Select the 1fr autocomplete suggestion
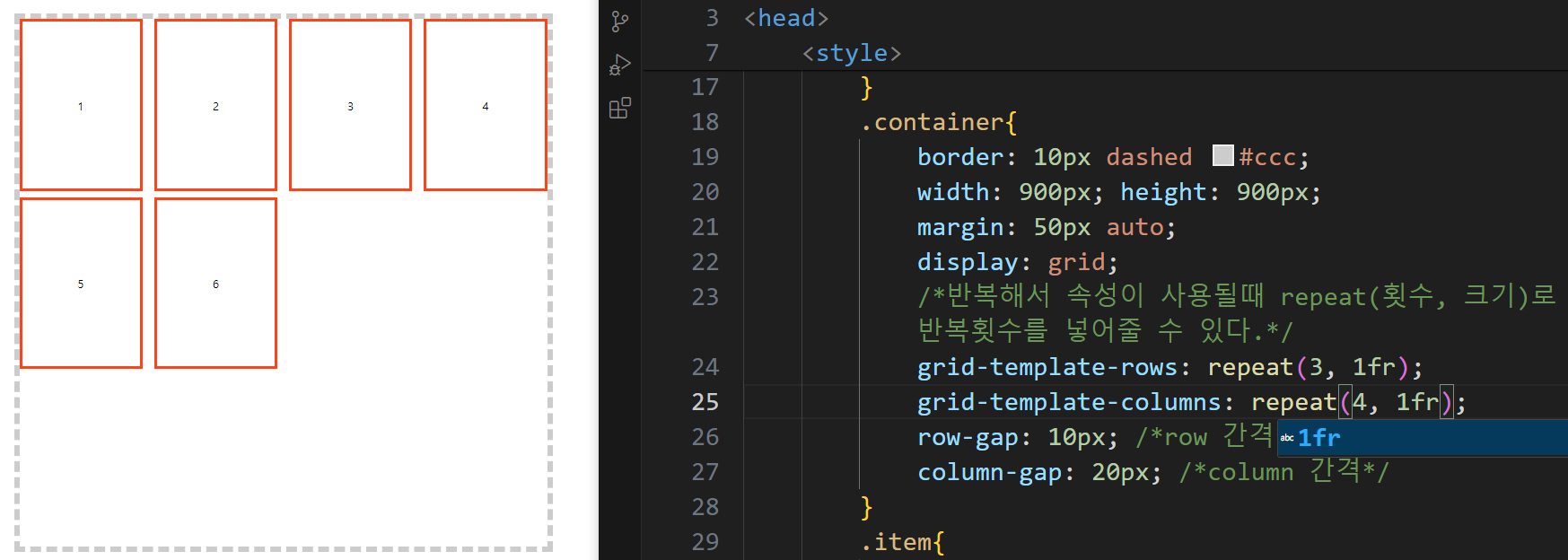Viewport: 1568px width, 560px height. [x=1423, y=438]
